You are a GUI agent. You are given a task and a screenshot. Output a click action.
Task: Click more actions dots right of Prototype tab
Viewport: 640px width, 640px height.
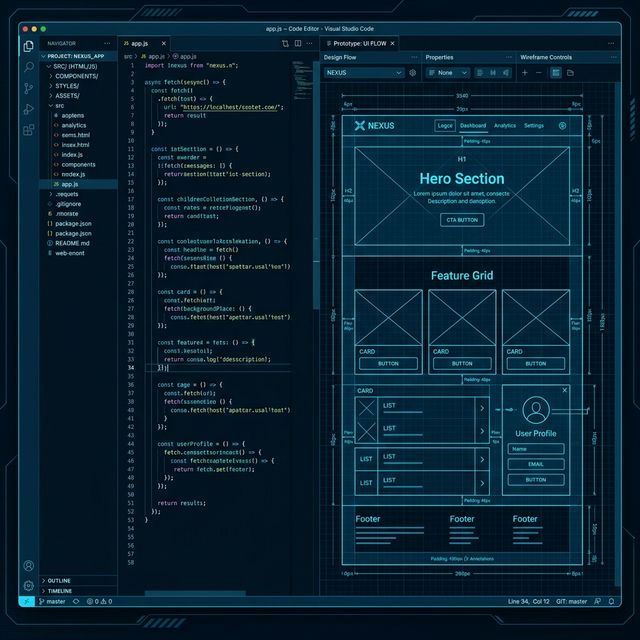[x=611, y=43]
